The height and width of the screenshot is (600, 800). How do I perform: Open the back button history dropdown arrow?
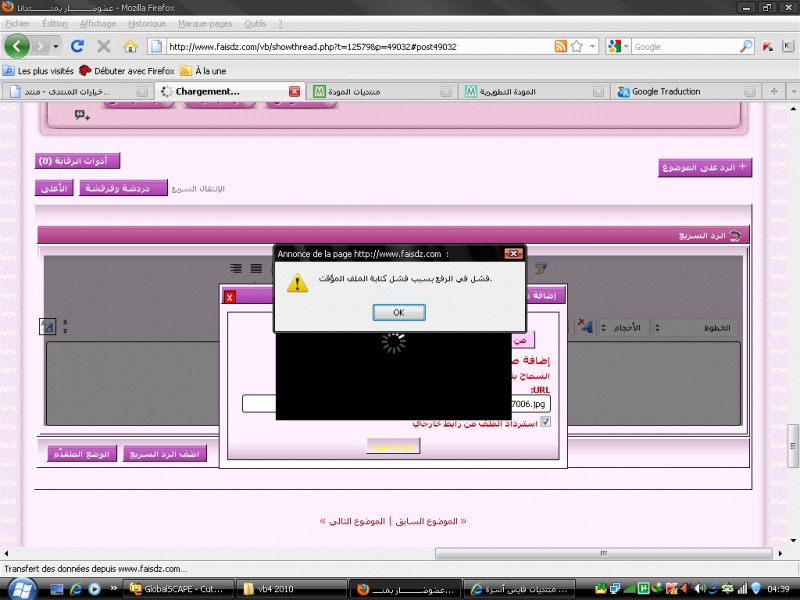56,46
